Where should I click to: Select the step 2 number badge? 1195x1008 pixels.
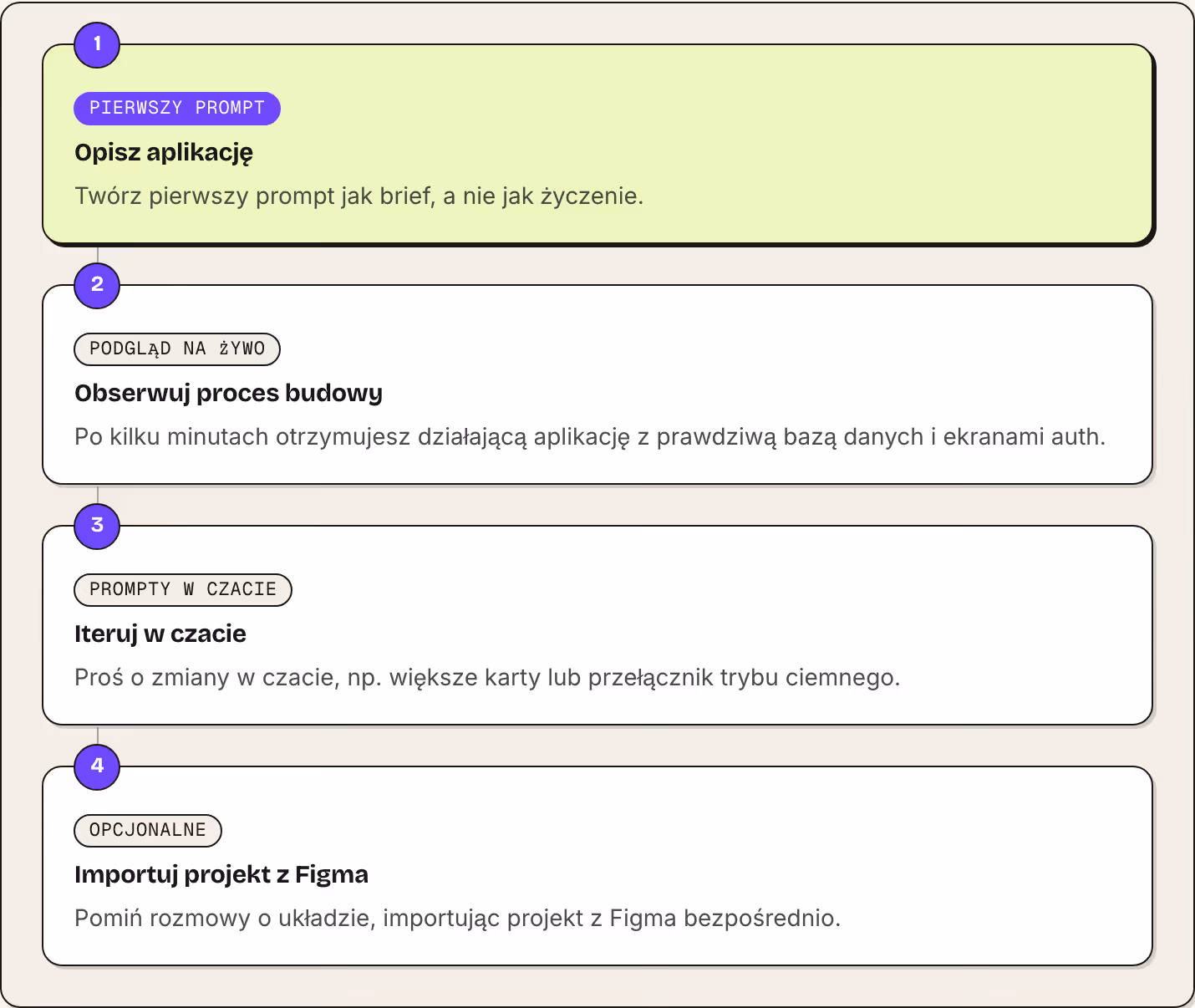(x=97, y=285)
